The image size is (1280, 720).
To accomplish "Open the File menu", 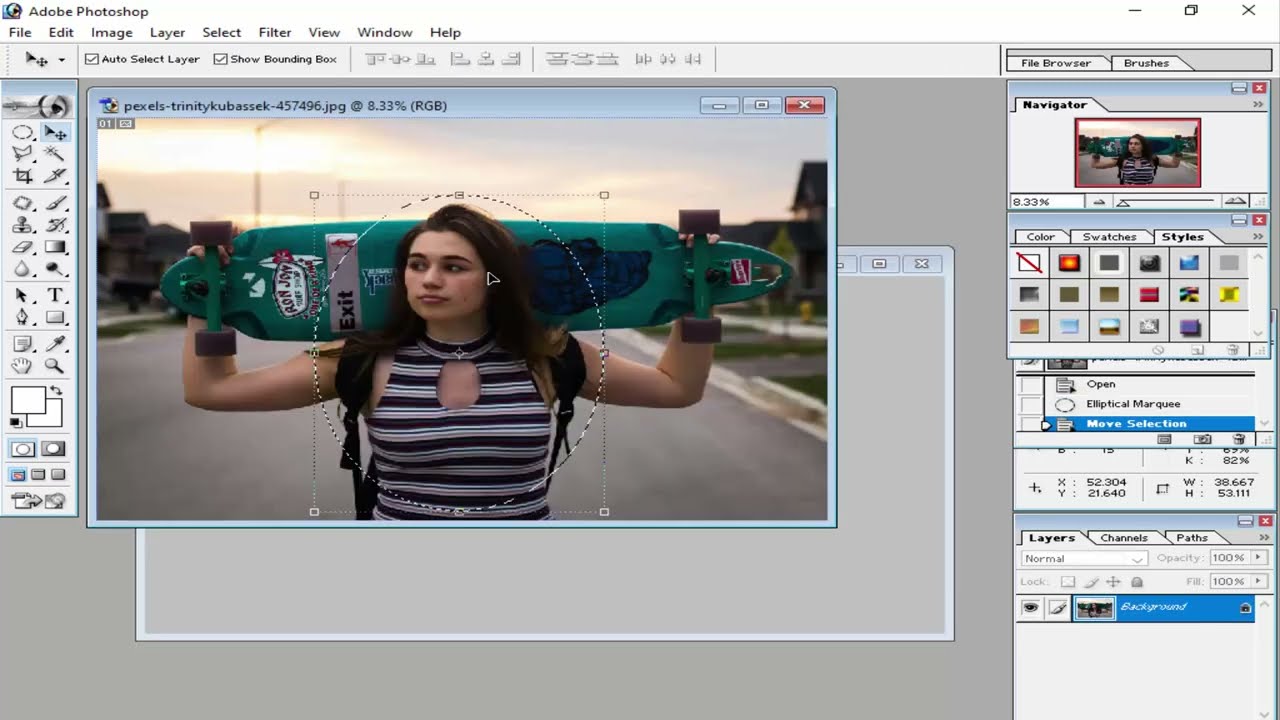I will [x=20, y=32].
